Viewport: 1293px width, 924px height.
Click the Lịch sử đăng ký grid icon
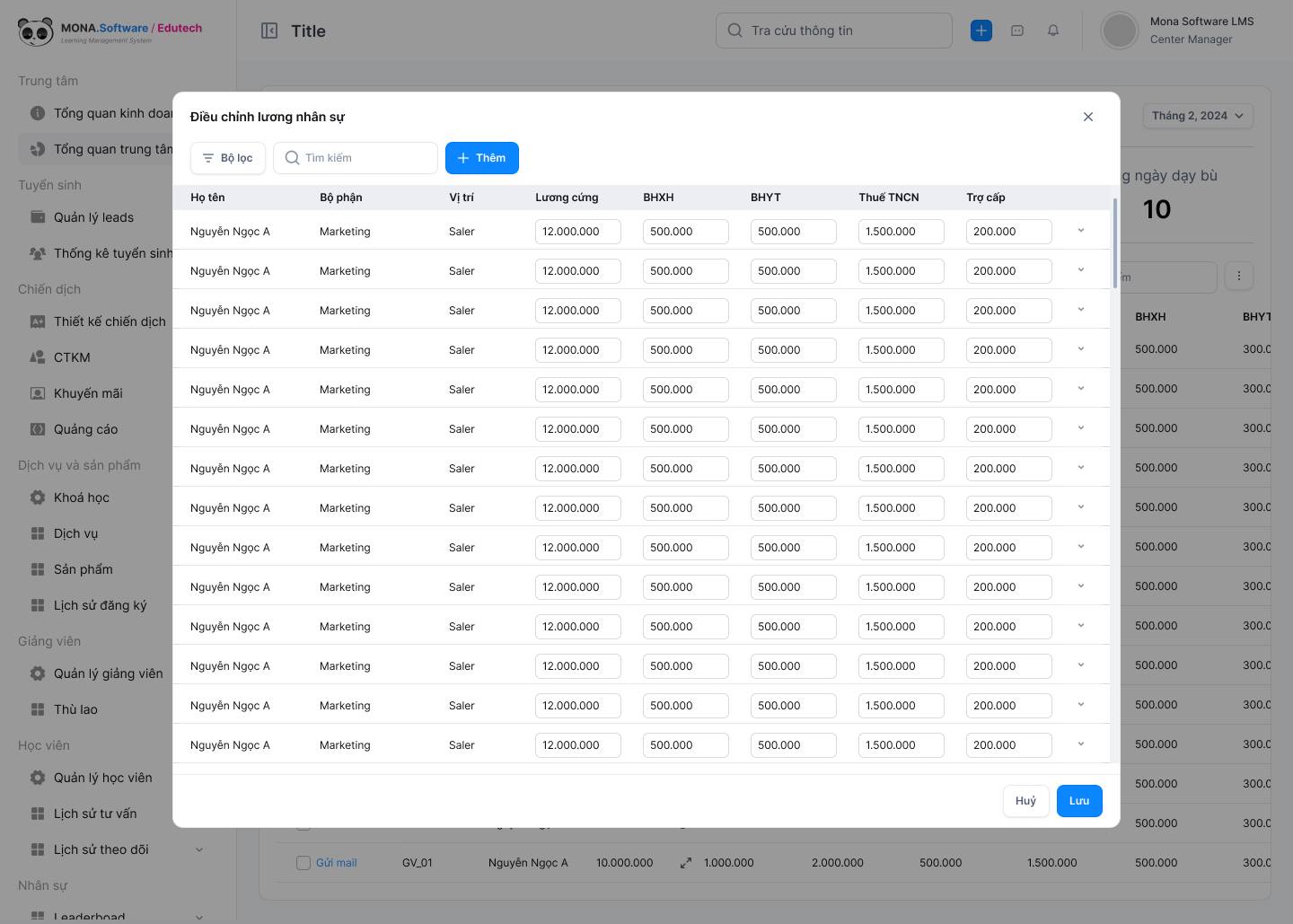(38, 605)
